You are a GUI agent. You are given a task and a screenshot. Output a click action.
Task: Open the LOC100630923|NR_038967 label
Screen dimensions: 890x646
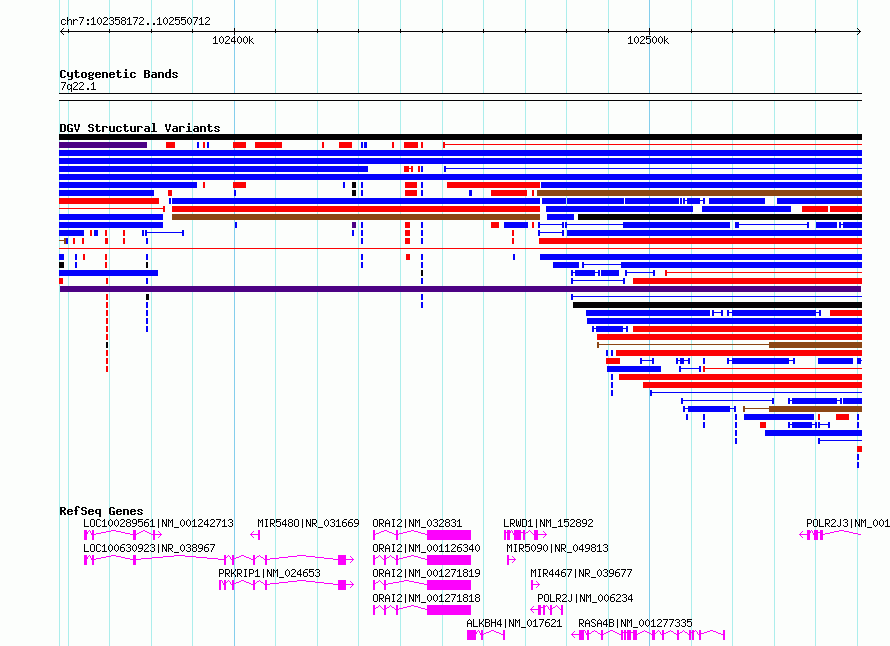coord(149,548)
